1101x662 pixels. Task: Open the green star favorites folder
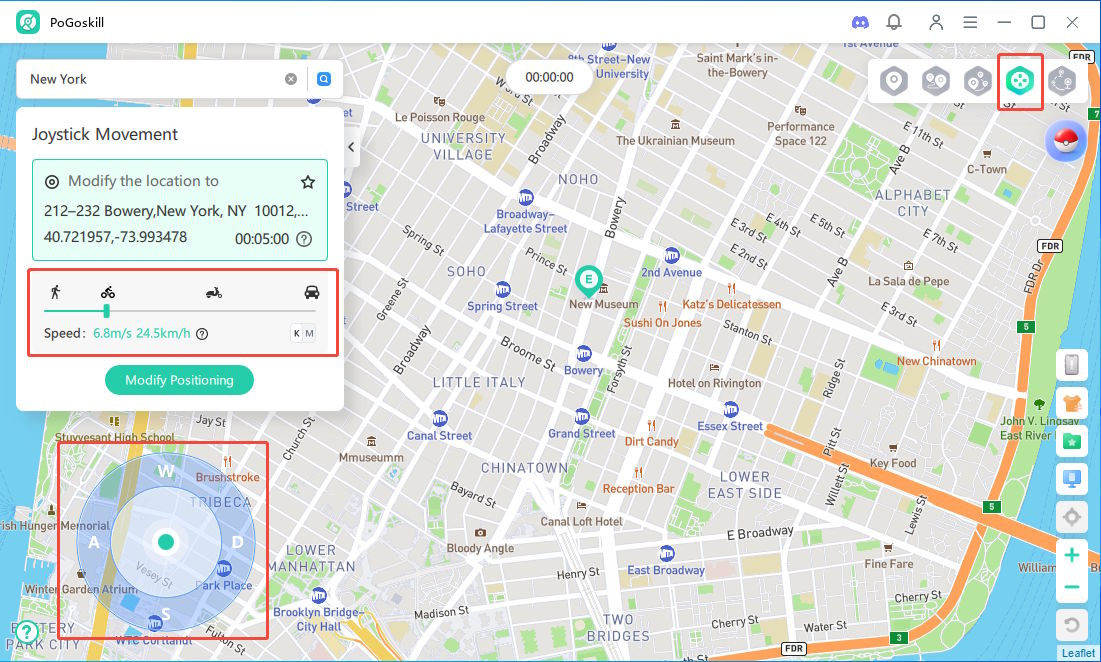pyautogui.click(x=1072, y=442)
